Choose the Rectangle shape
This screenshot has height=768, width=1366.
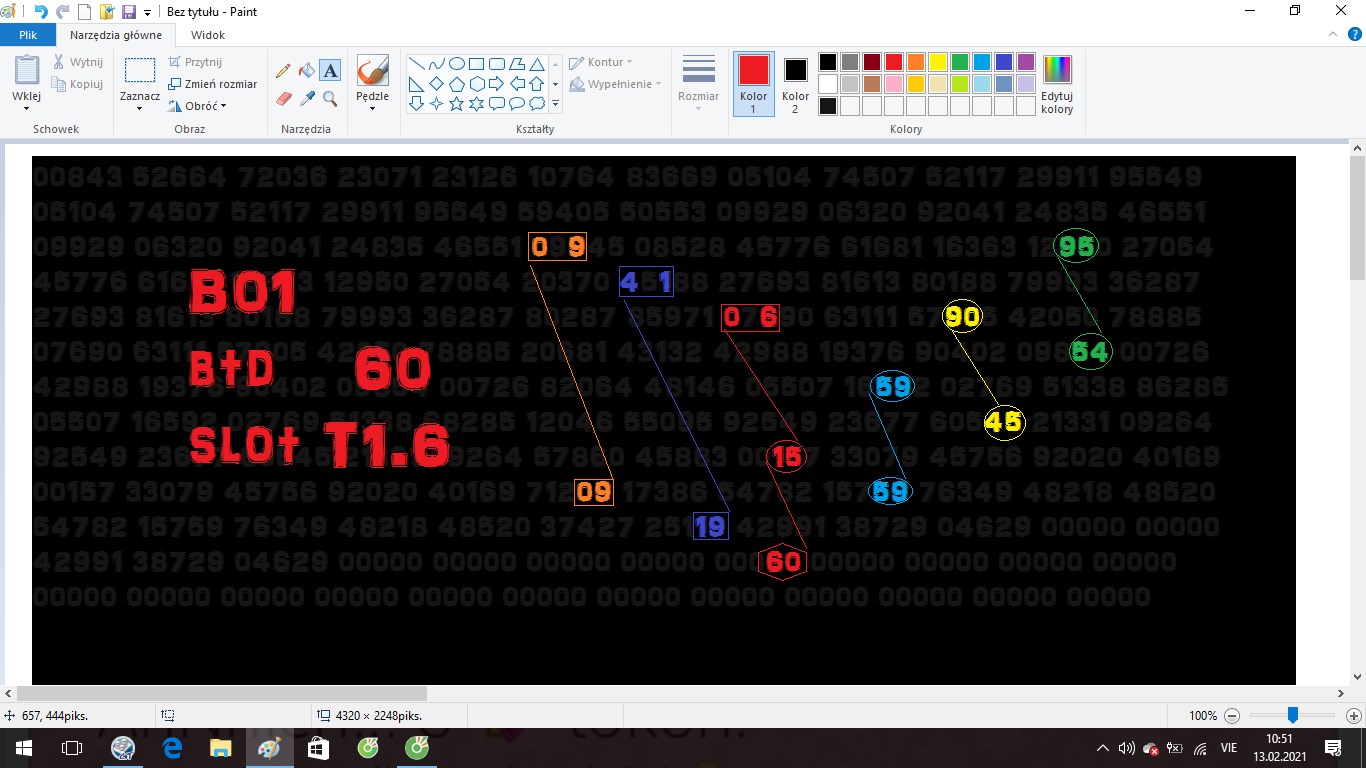(477, 63)
